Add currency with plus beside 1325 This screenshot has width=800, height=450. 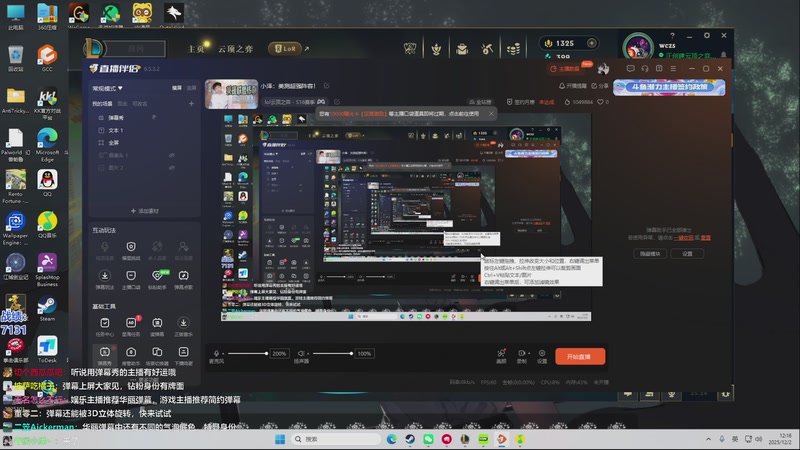(592, 43)
